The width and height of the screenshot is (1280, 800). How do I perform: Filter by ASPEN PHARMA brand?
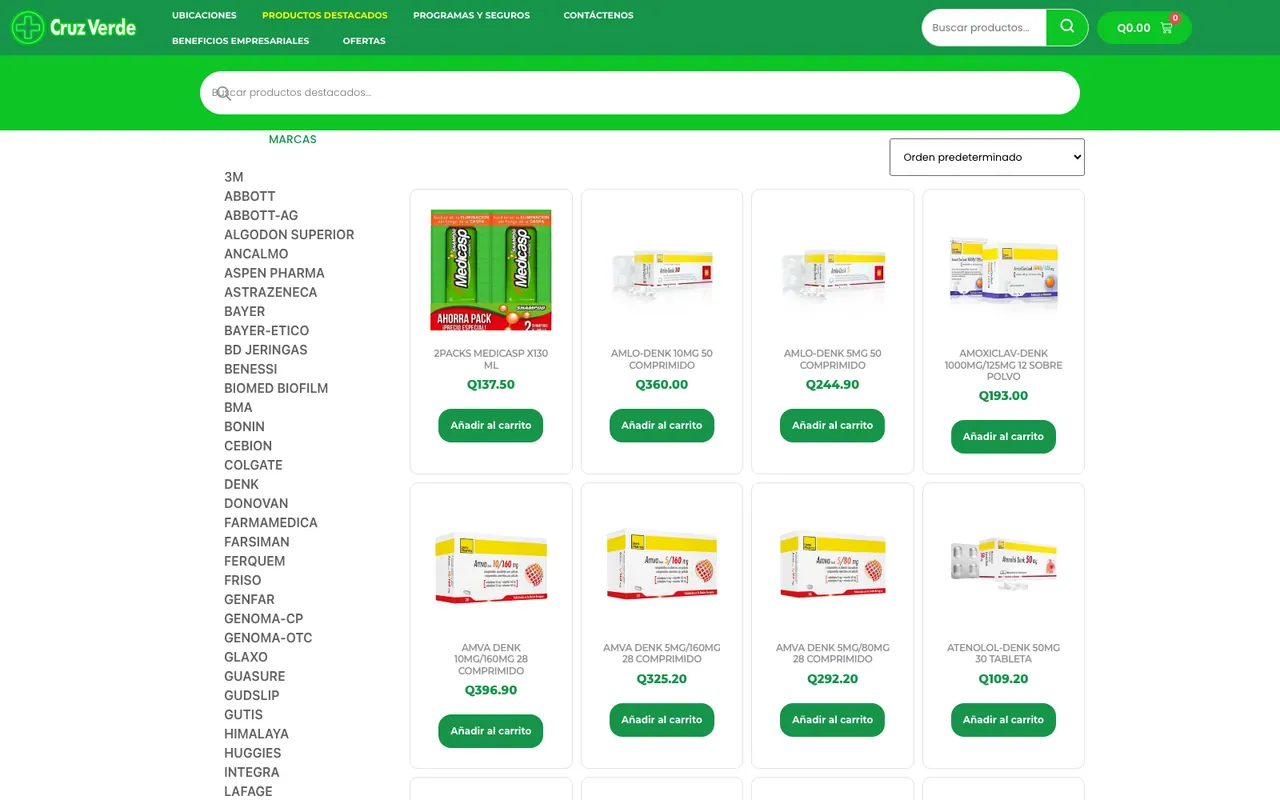click(274, 273)
